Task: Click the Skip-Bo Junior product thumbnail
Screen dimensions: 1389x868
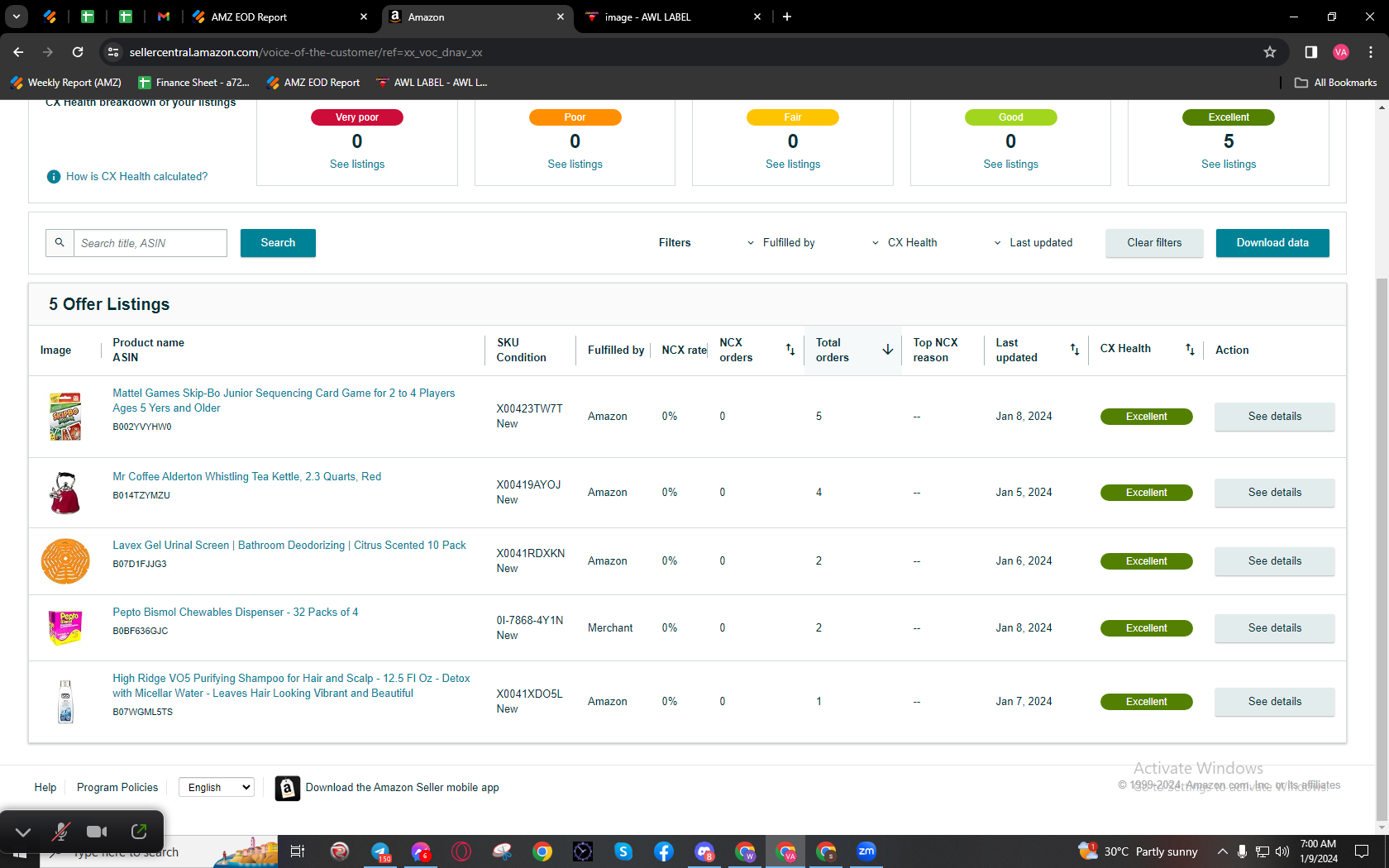Action: click(65, 417)
